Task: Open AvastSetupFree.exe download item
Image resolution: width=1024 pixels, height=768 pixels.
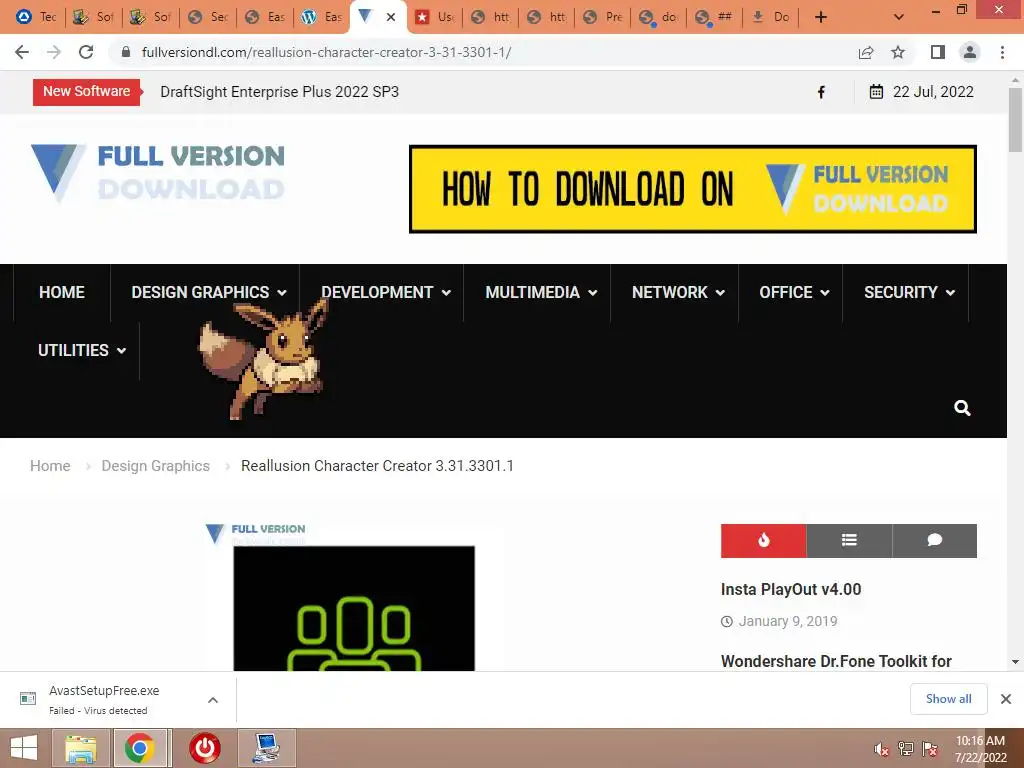Action: coord(104,699)
